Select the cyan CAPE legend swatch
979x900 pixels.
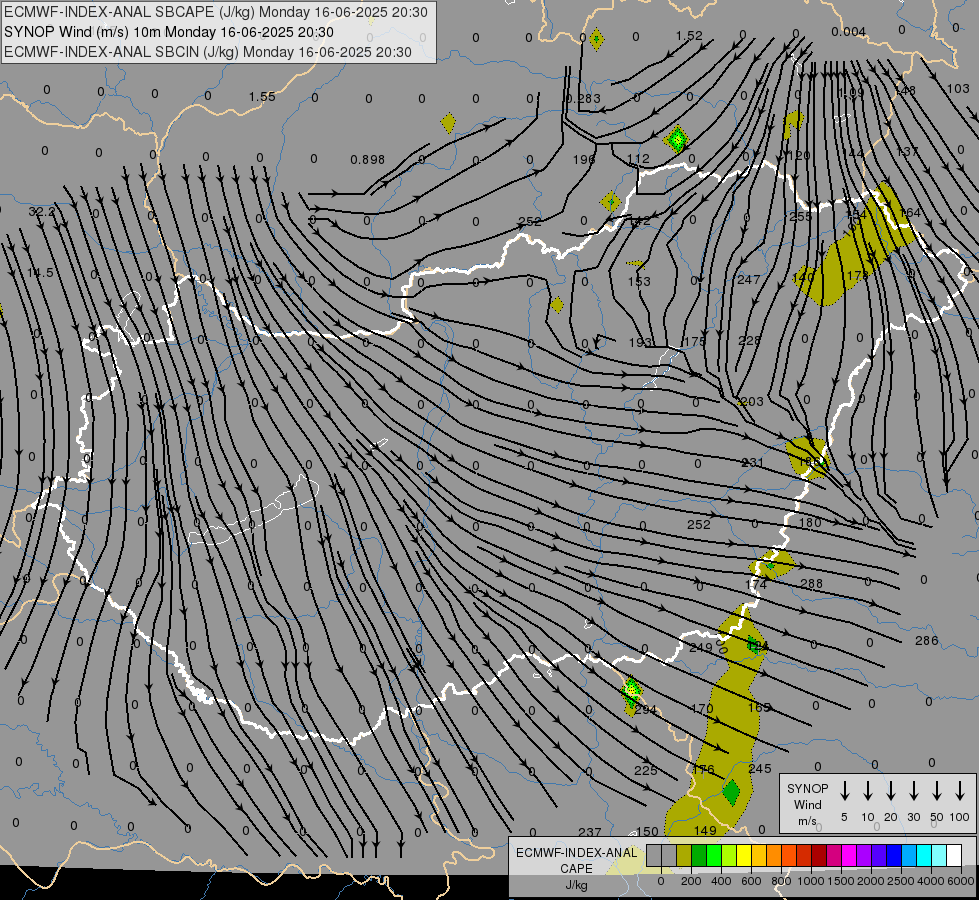(923, 856)
